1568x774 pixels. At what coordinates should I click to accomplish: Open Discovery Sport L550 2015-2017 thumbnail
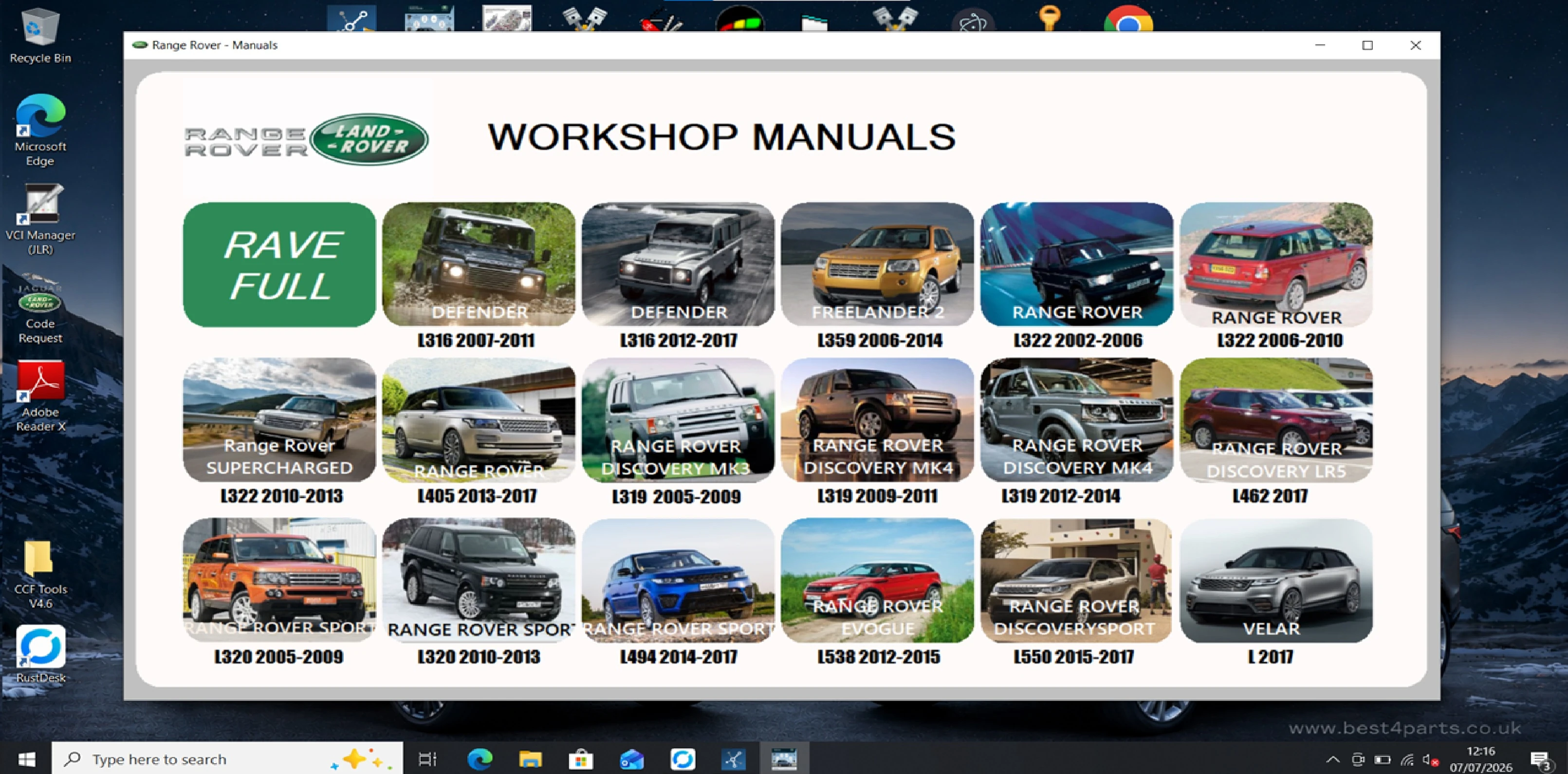pyautogui.click(x=1077, y=581)
